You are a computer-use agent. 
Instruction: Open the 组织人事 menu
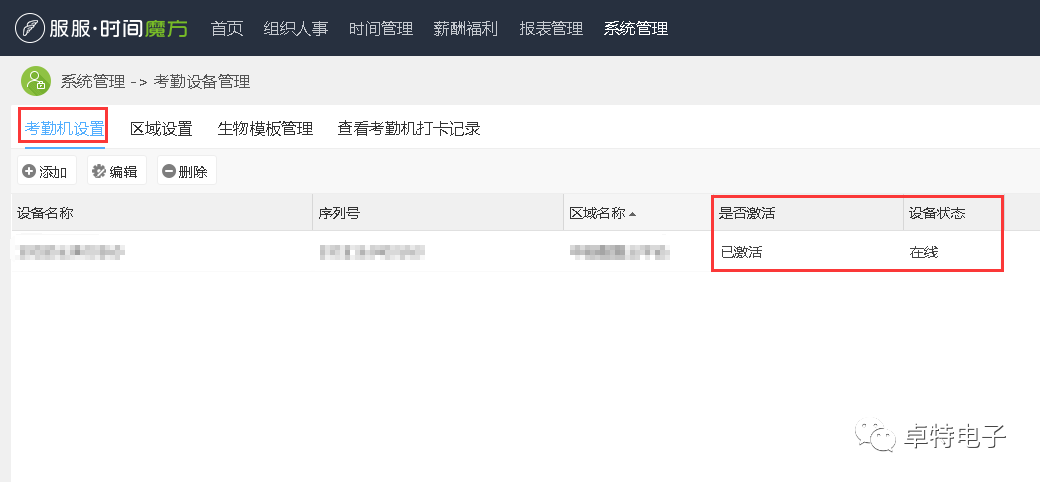point(295,29)
